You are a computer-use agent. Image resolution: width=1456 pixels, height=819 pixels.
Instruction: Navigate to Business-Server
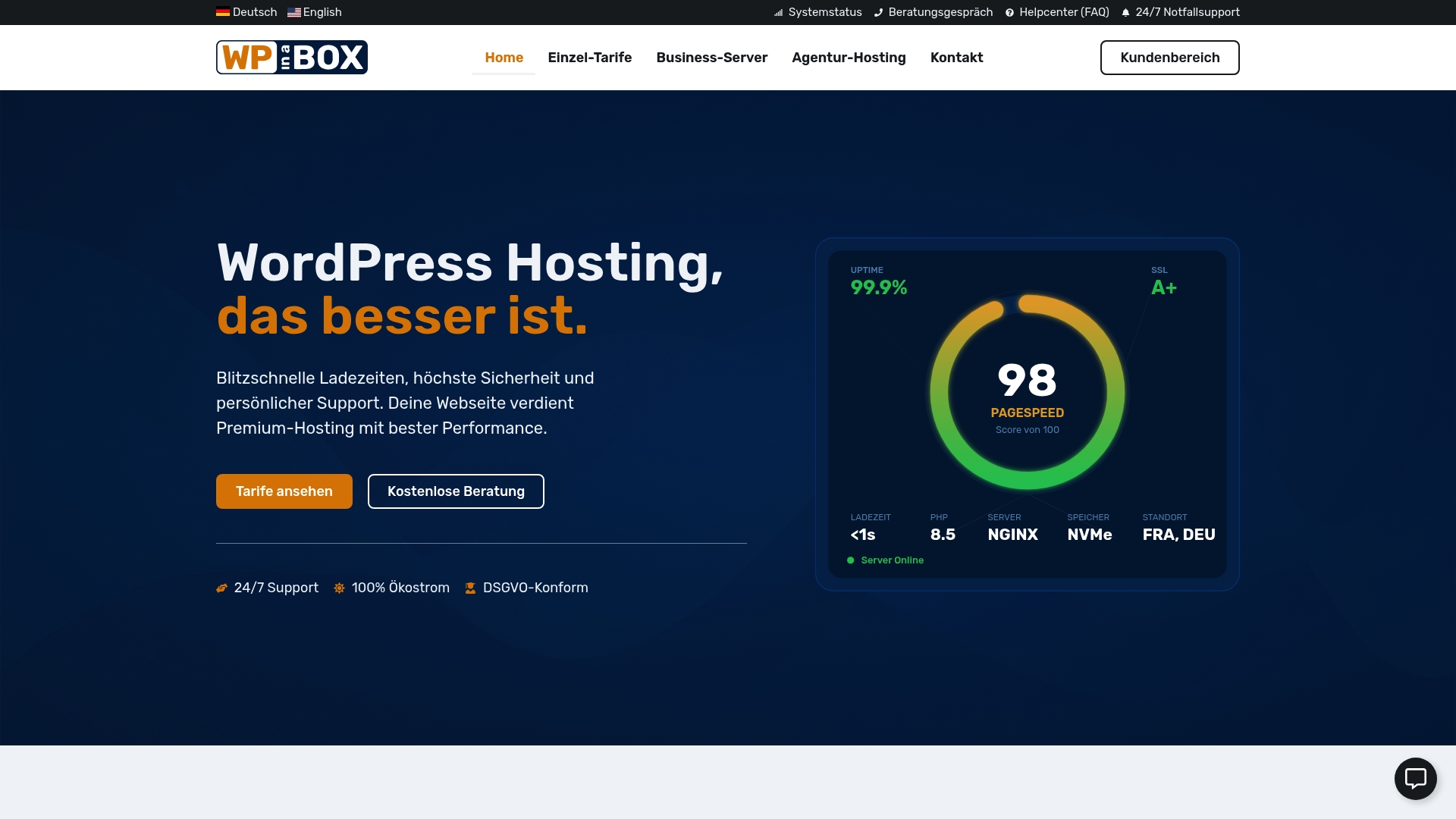pos(711,57)
